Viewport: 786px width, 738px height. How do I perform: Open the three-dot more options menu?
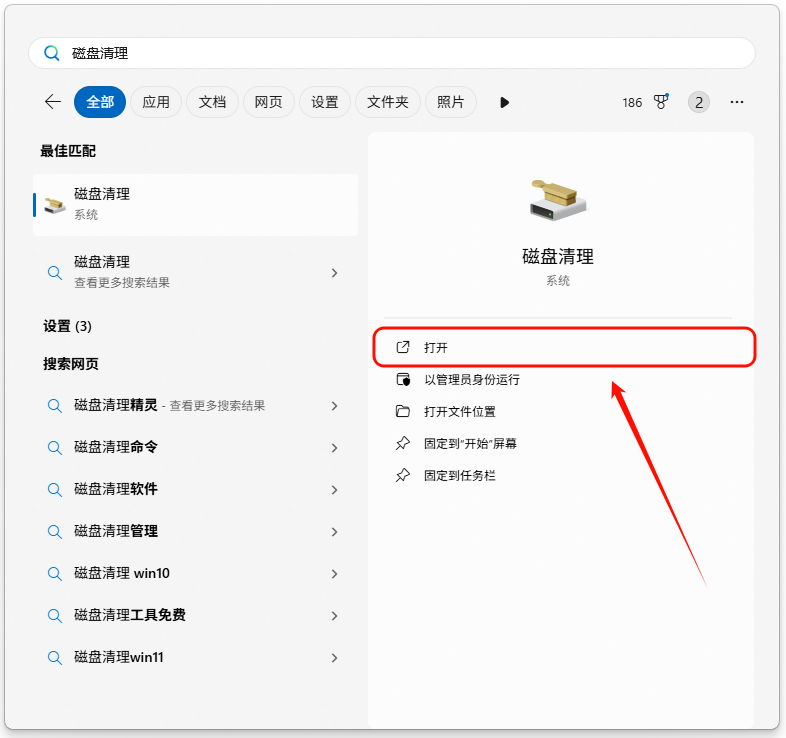(737, 102)
